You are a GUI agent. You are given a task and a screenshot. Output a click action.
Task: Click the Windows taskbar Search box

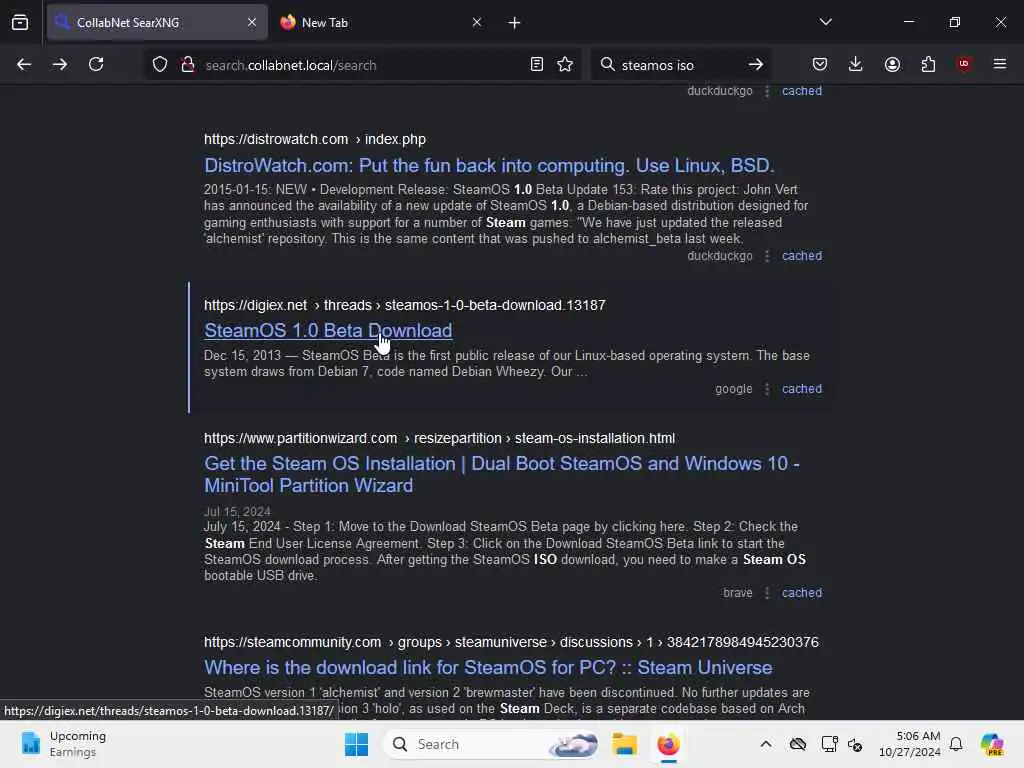492,744
